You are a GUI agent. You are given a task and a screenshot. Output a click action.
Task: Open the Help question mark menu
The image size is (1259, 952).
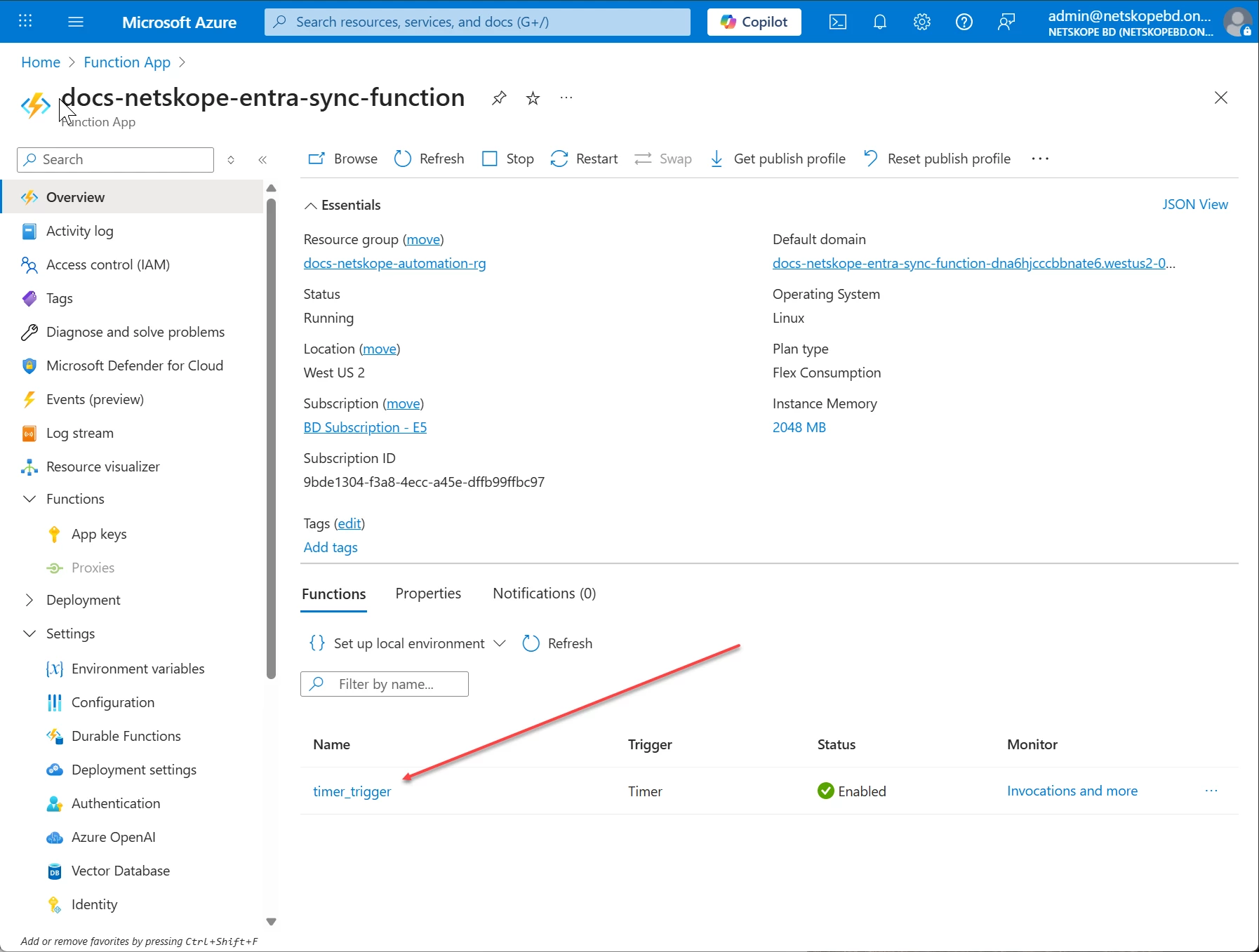click(964, 22)
